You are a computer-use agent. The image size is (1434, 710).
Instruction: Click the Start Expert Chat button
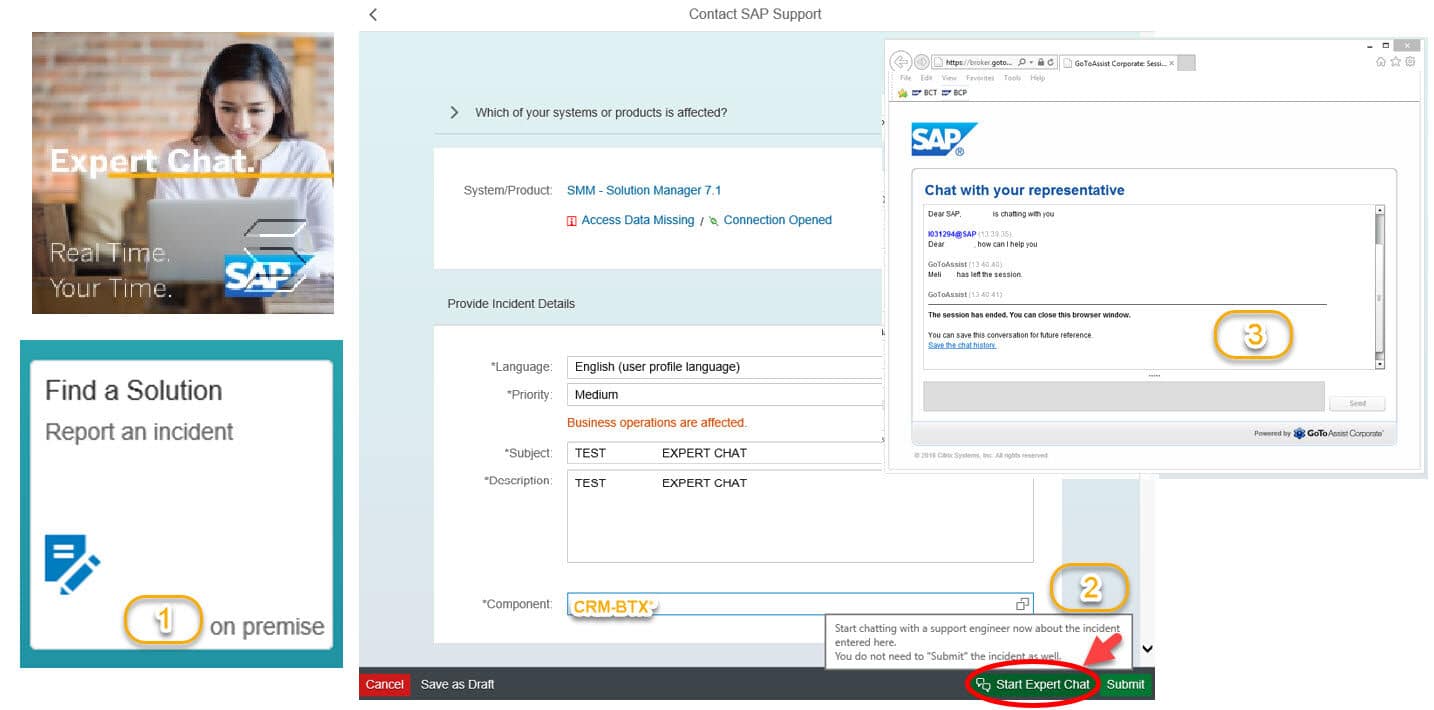click(1033, 684)
